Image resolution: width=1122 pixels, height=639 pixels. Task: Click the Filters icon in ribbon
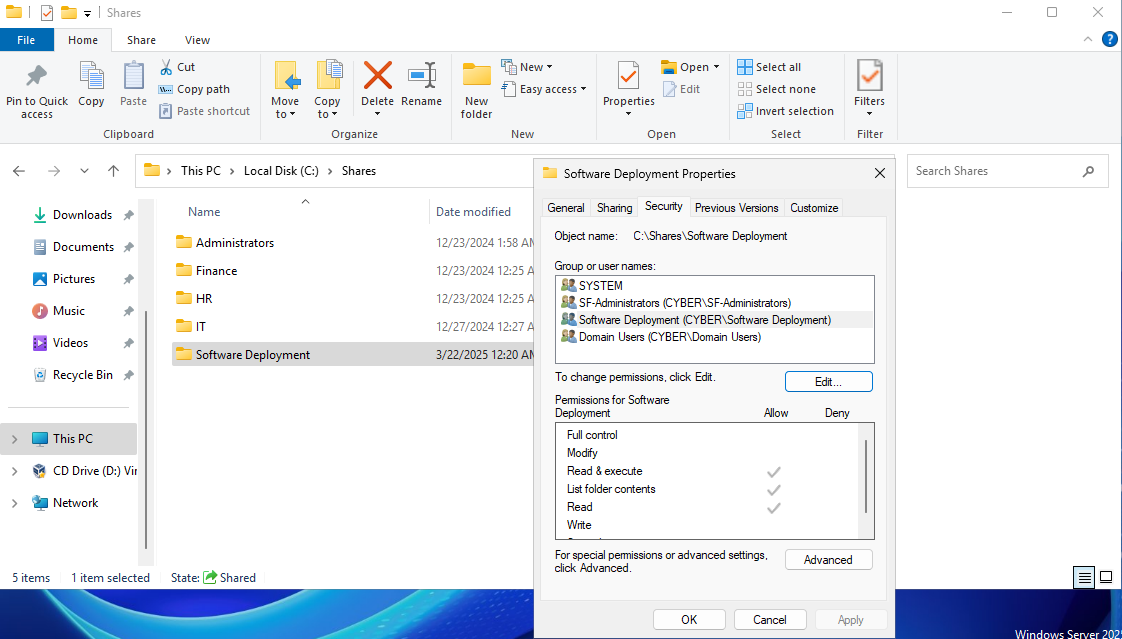point(869,78)
